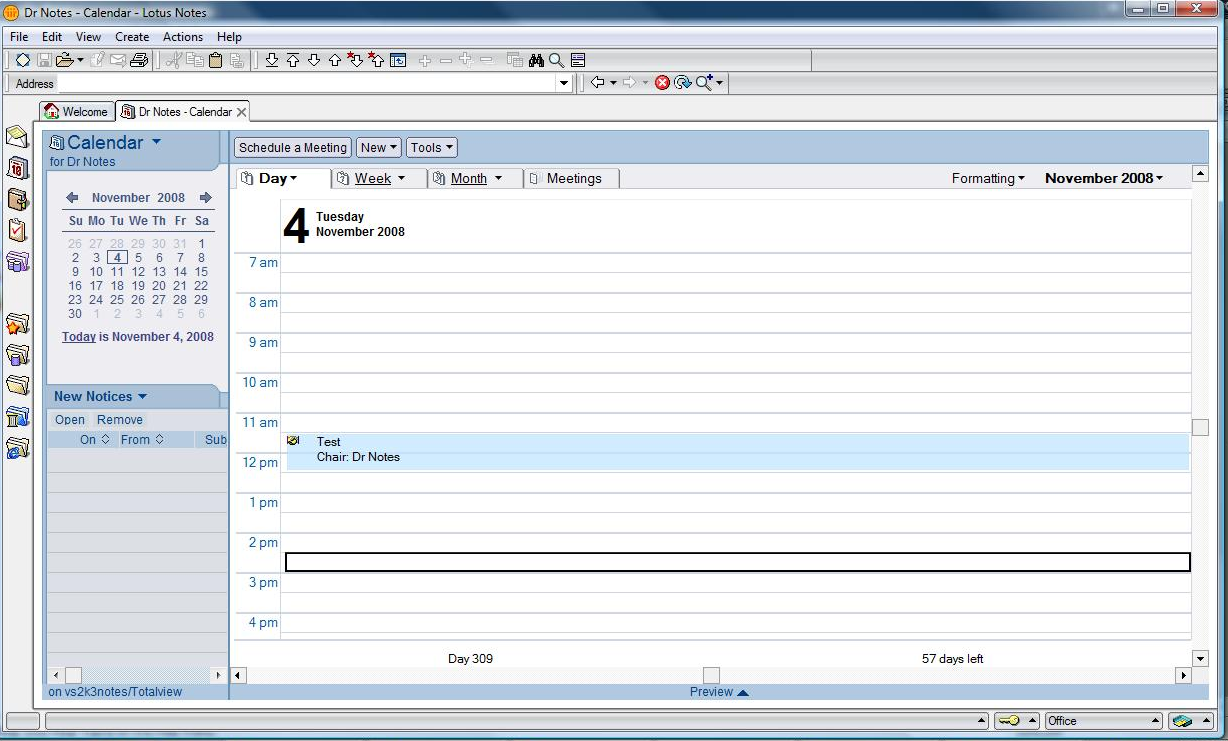
Task: Click Schedule a Meeting button
Action: click(x=293, y=148)
